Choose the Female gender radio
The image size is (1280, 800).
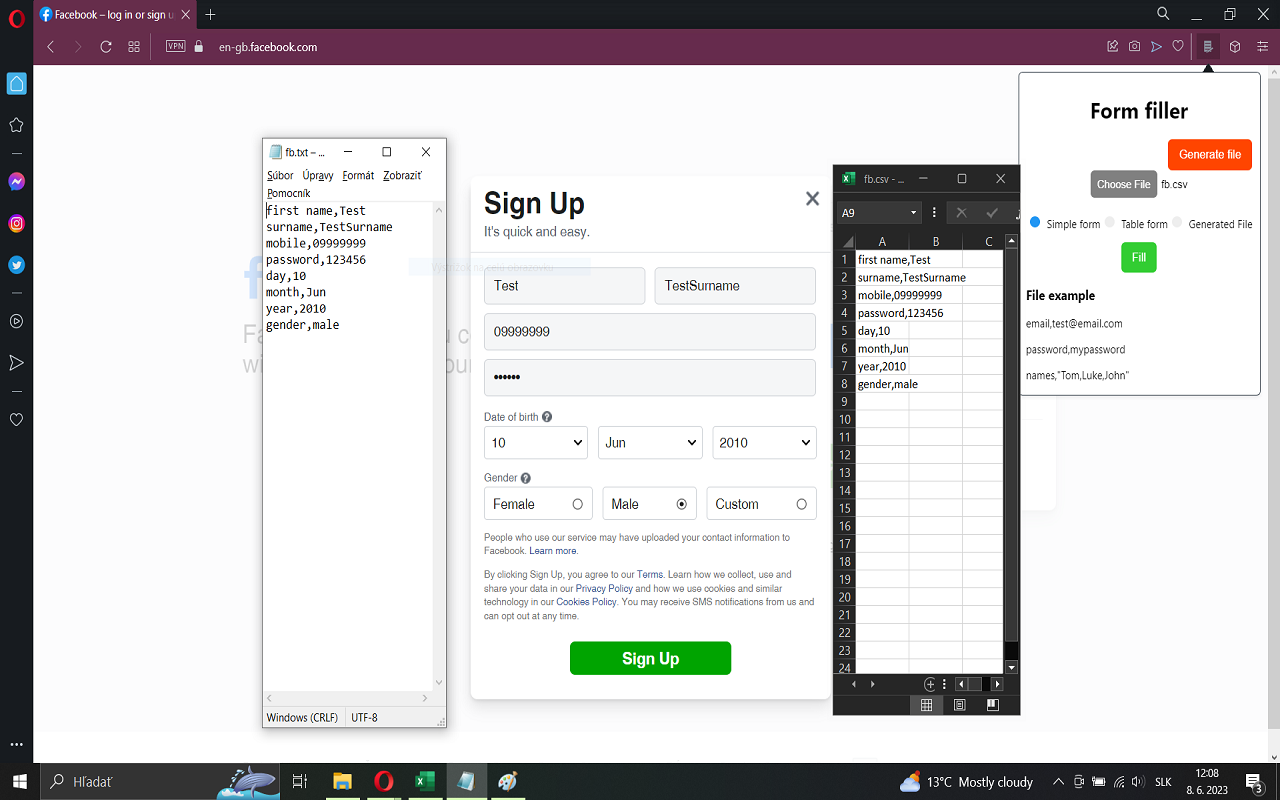pos(578,504)
